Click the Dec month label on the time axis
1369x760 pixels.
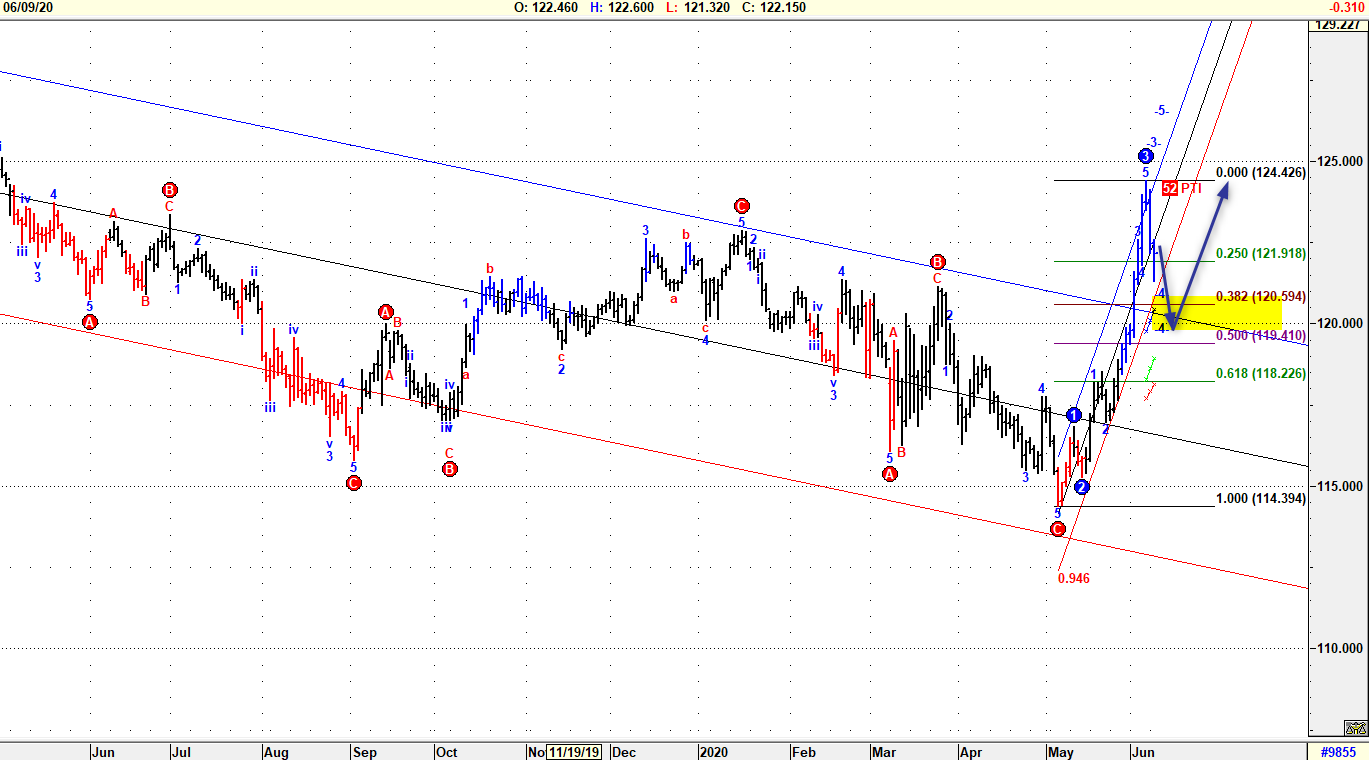(x=625, y=752)
